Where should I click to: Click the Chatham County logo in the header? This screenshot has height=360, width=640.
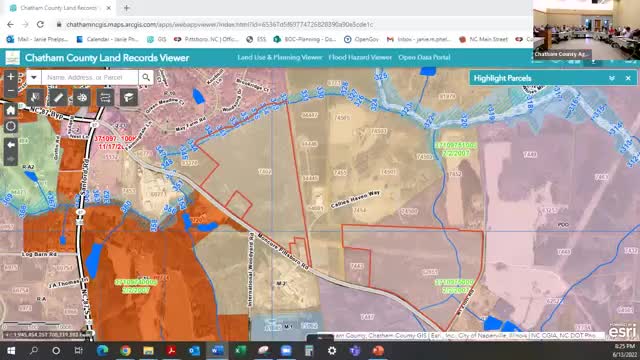(12, 58)
